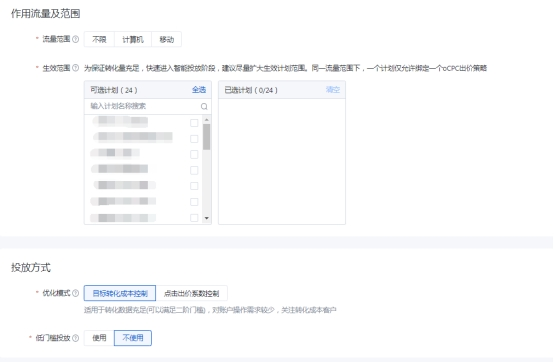Click help icon next to 优化模式
The image size is (554, 362).
[76, 293]
